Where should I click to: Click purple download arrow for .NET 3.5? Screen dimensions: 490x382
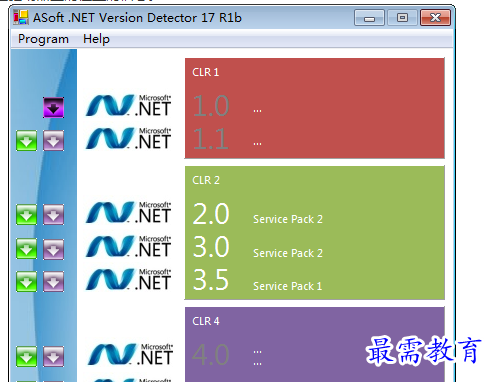click(53, 282)
